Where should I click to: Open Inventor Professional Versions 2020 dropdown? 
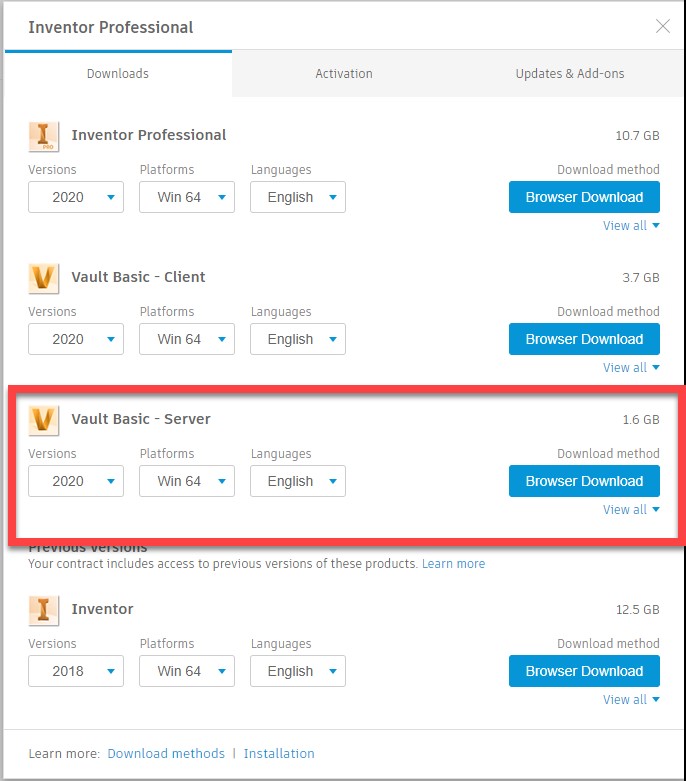[76, 197]
